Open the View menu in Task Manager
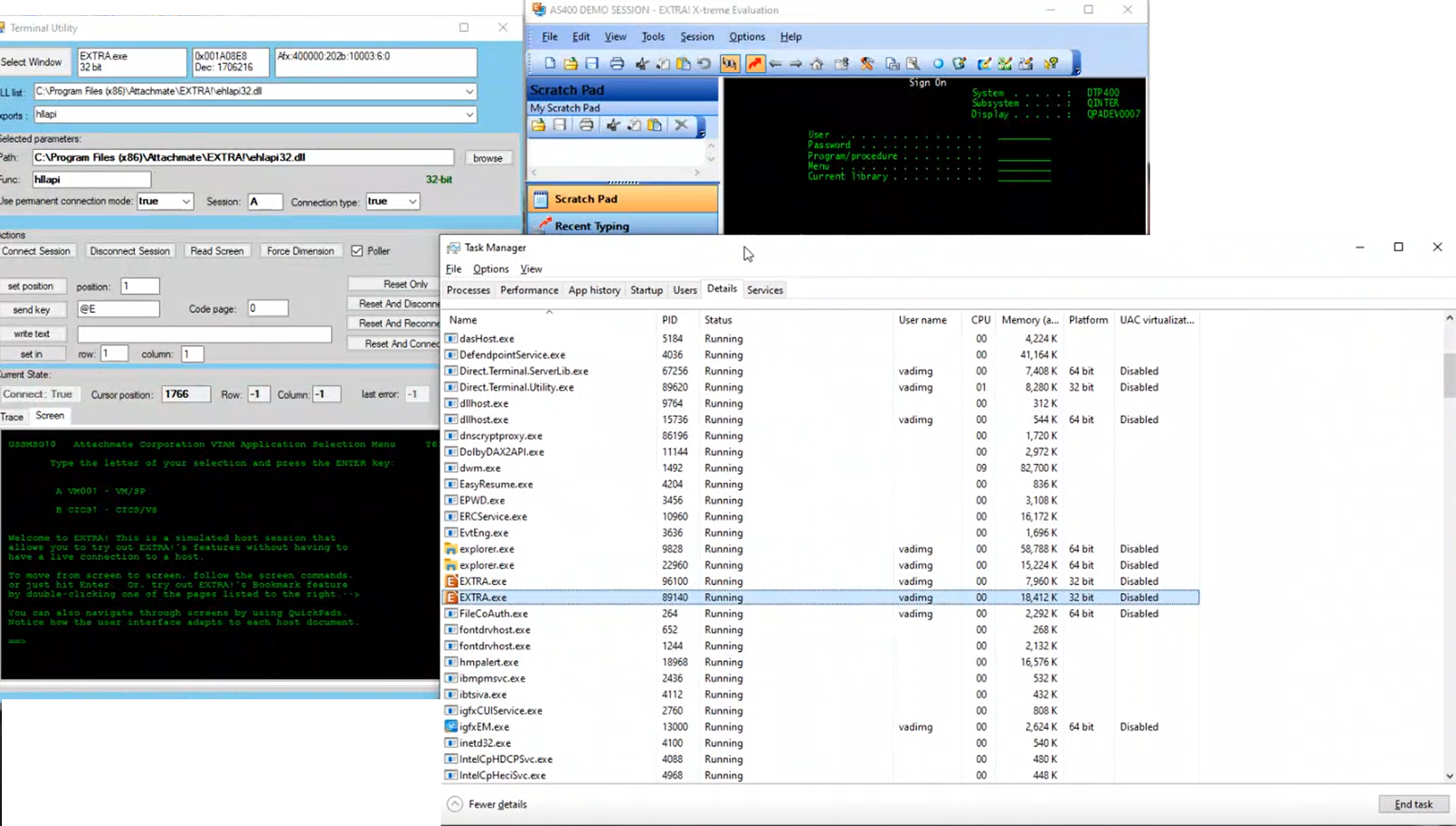The width and height of the screenshot is (1456, 826). click(531, 269)
